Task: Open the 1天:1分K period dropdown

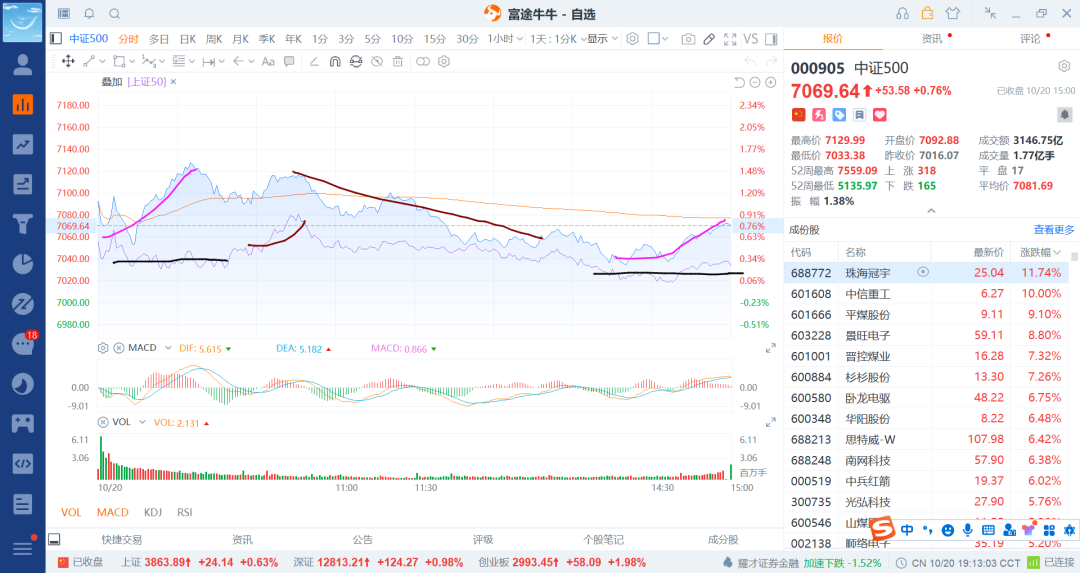Action: click(557, 39)
